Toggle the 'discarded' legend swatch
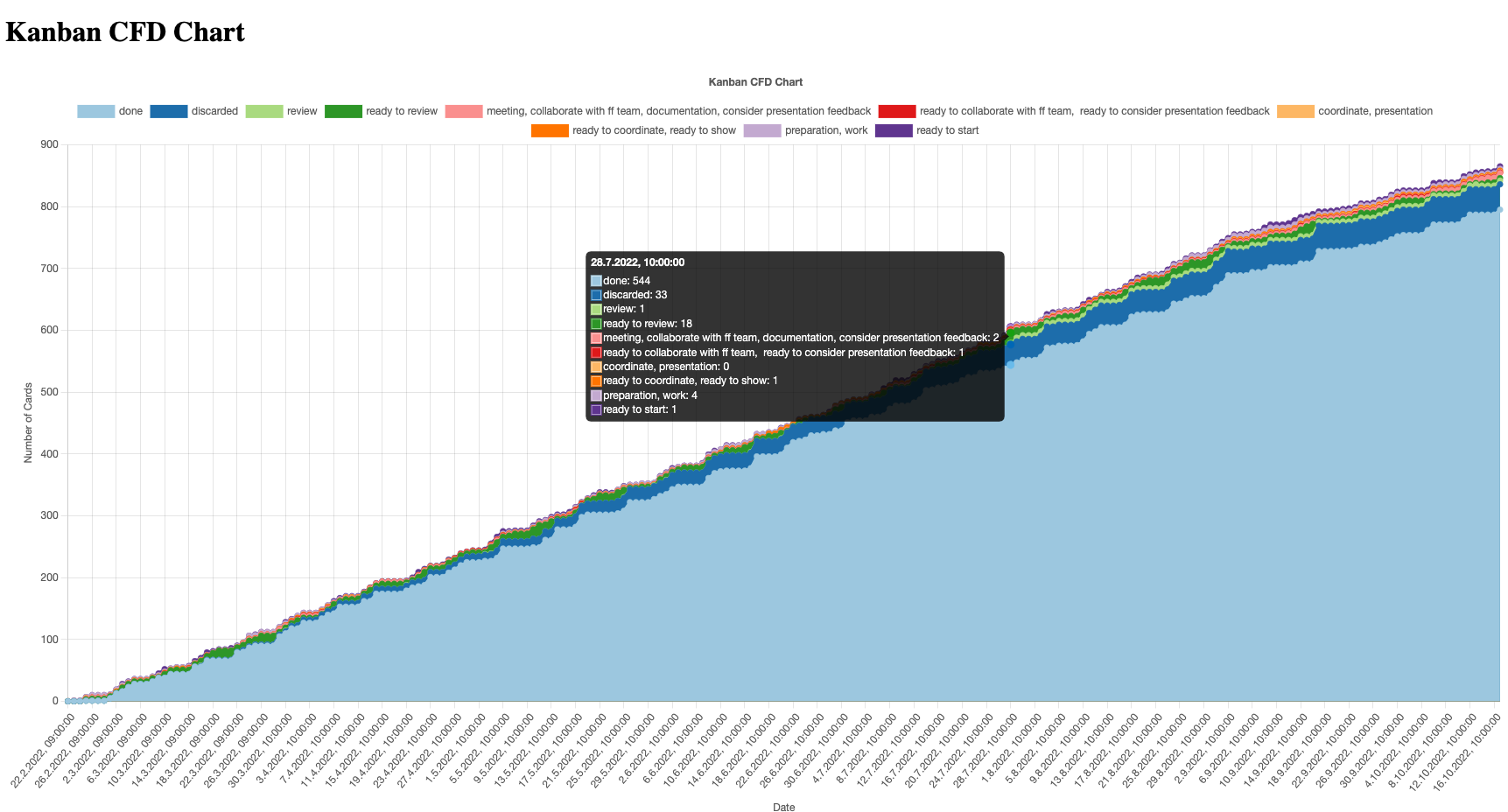The image size is (1508, 812). pos(169,111)
